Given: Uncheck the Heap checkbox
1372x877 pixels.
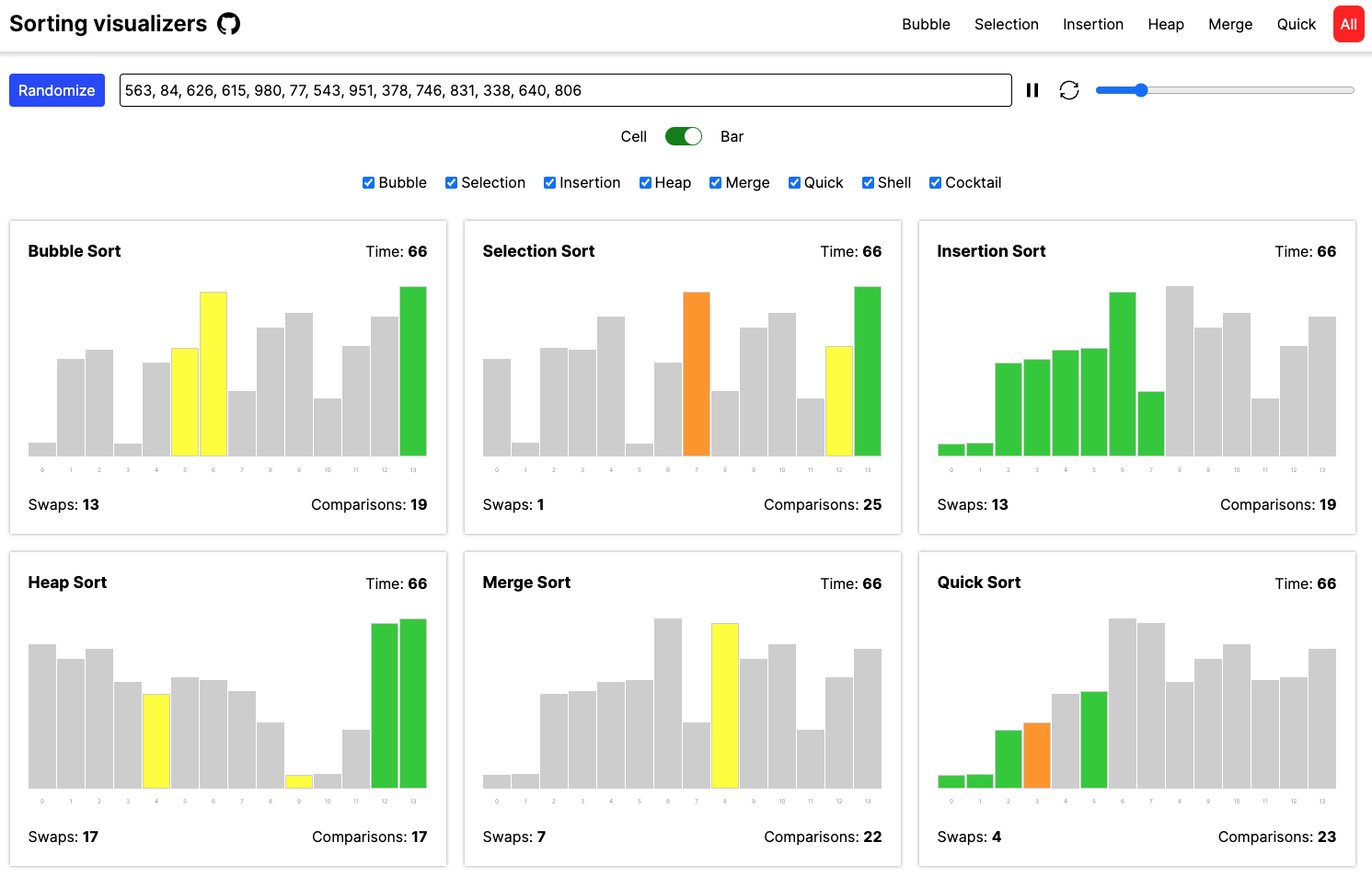Looking at the screenshot, I should click(645, 183).
